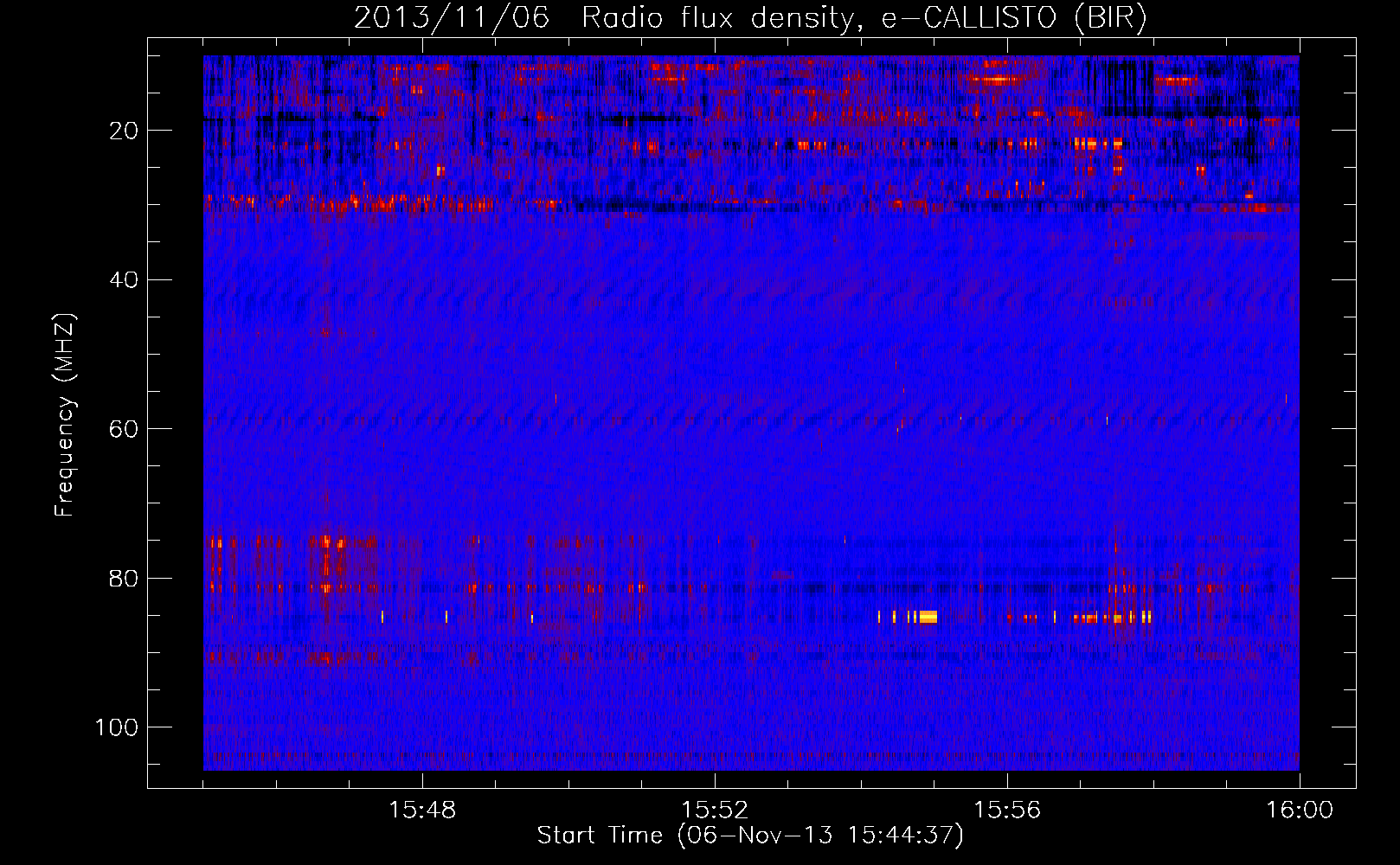Click the 40 frequency tick label
Viewport: 1400px width, 865px height.
124,280
